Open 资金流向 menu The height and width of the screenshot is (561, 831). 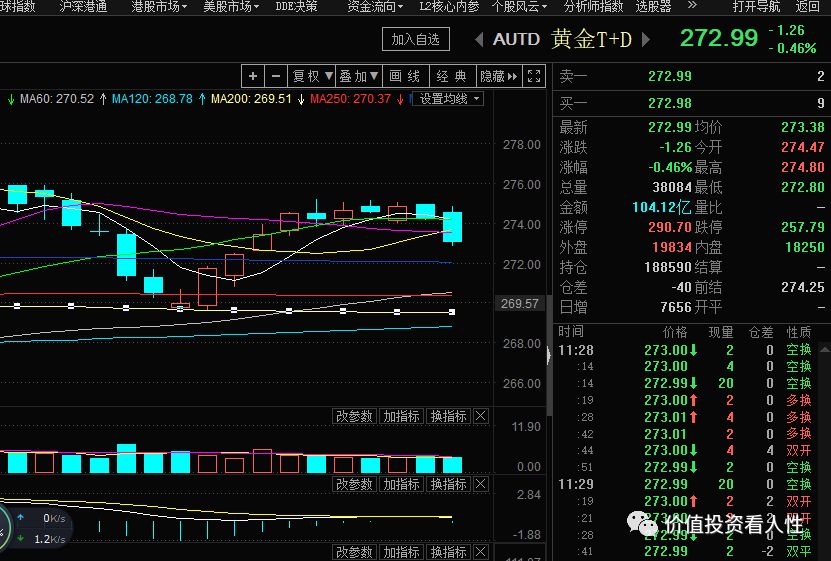(375, 6)
